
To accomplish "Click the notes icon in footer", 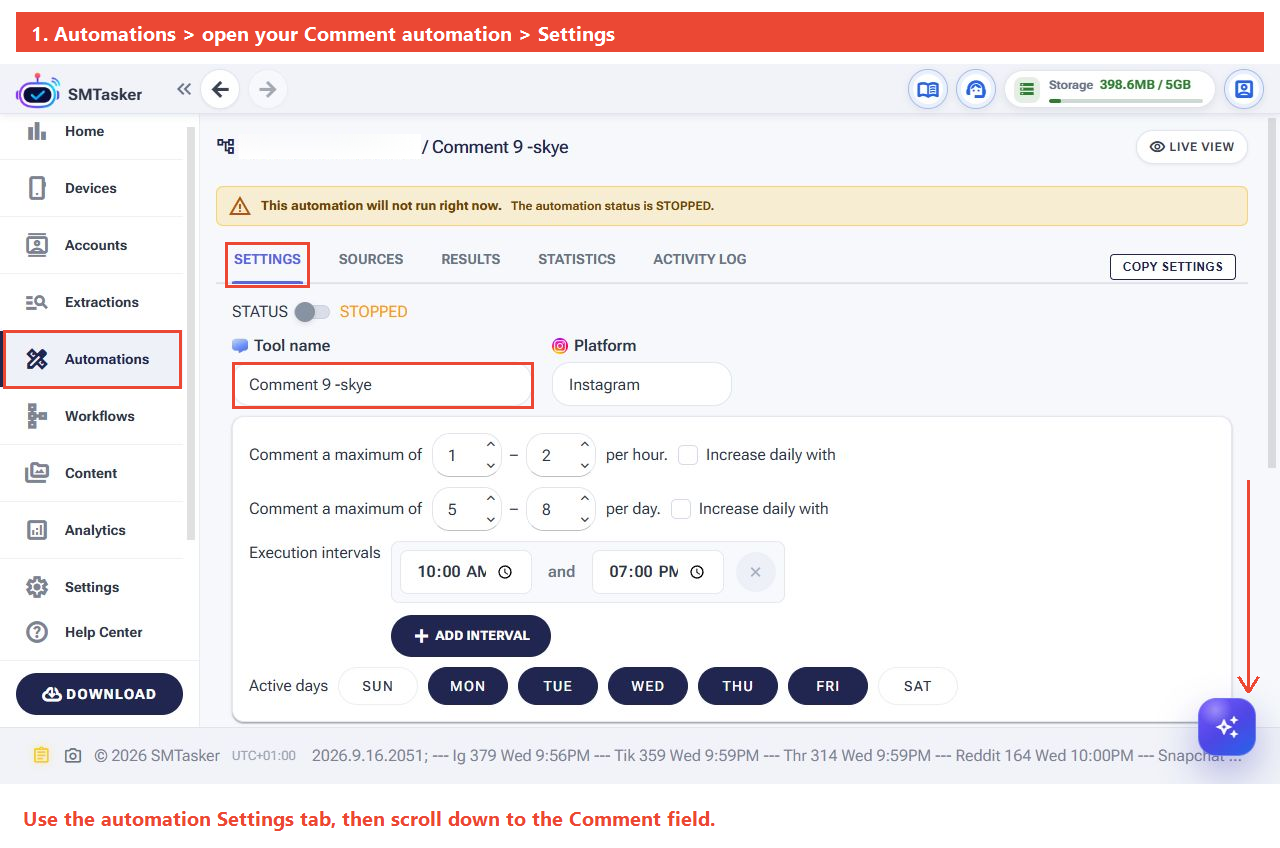I will (x=40, y=756).
